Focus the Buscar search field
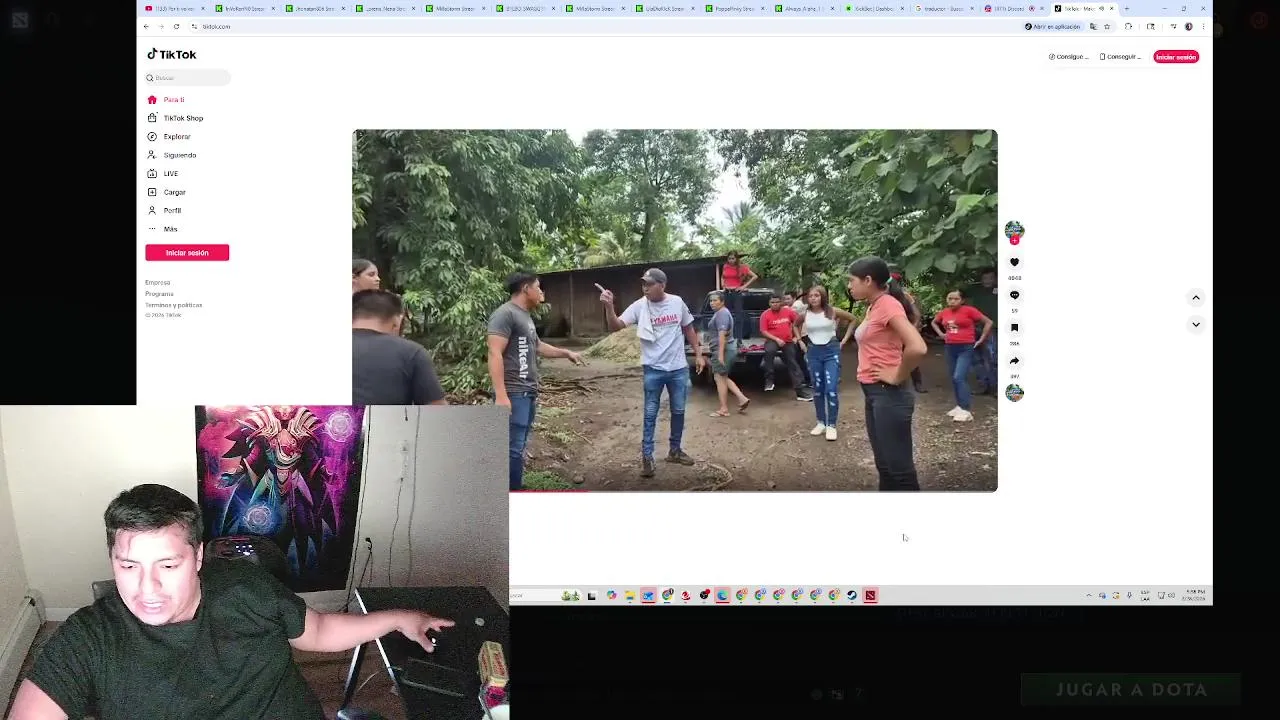1280x720 pixels. pyautogui.click(x=188, y=78)
